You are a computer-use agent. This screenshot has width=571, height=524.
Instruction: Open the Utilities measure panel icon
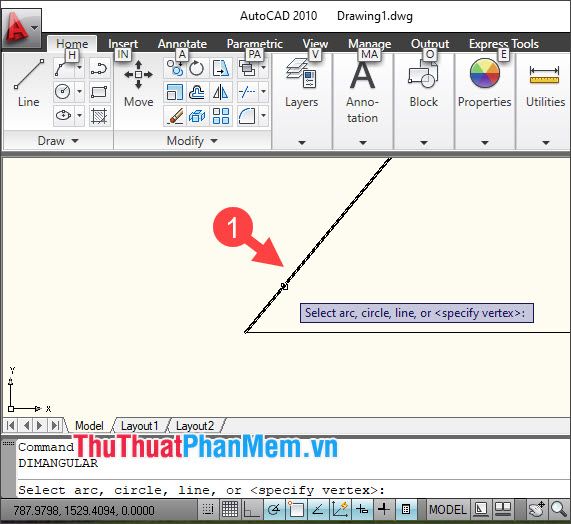pyautogui.click(x=544, y=75)
